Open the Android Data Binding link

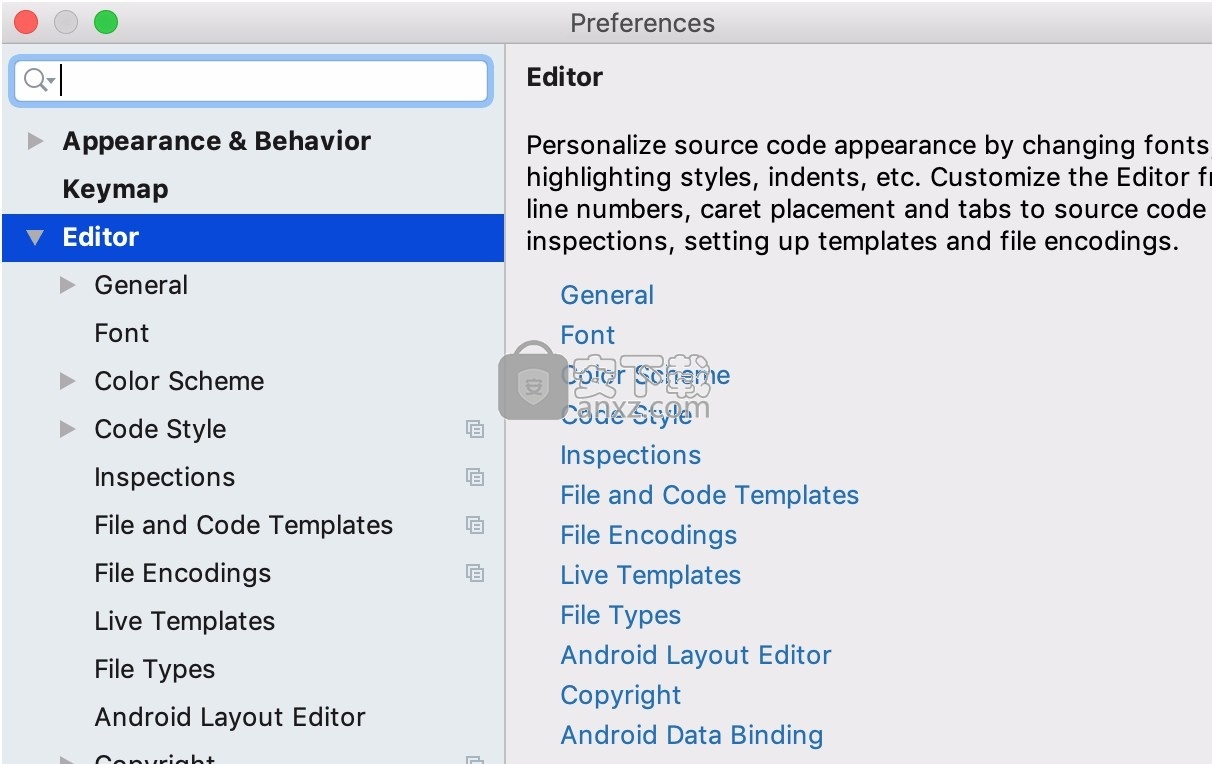[691, 735]
